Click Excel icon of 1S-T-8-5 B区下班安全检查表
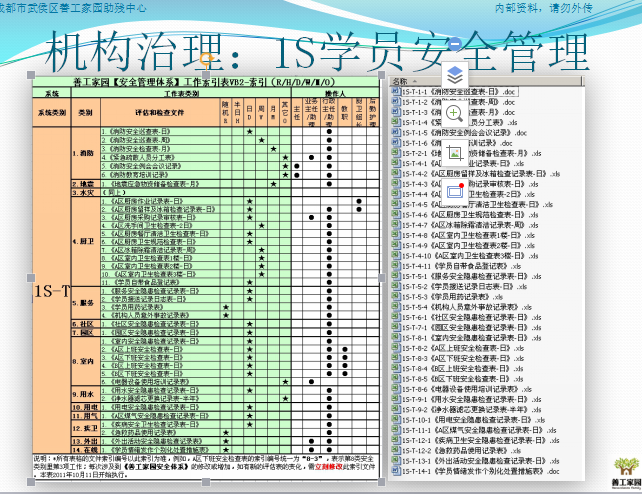 point(396,379)
